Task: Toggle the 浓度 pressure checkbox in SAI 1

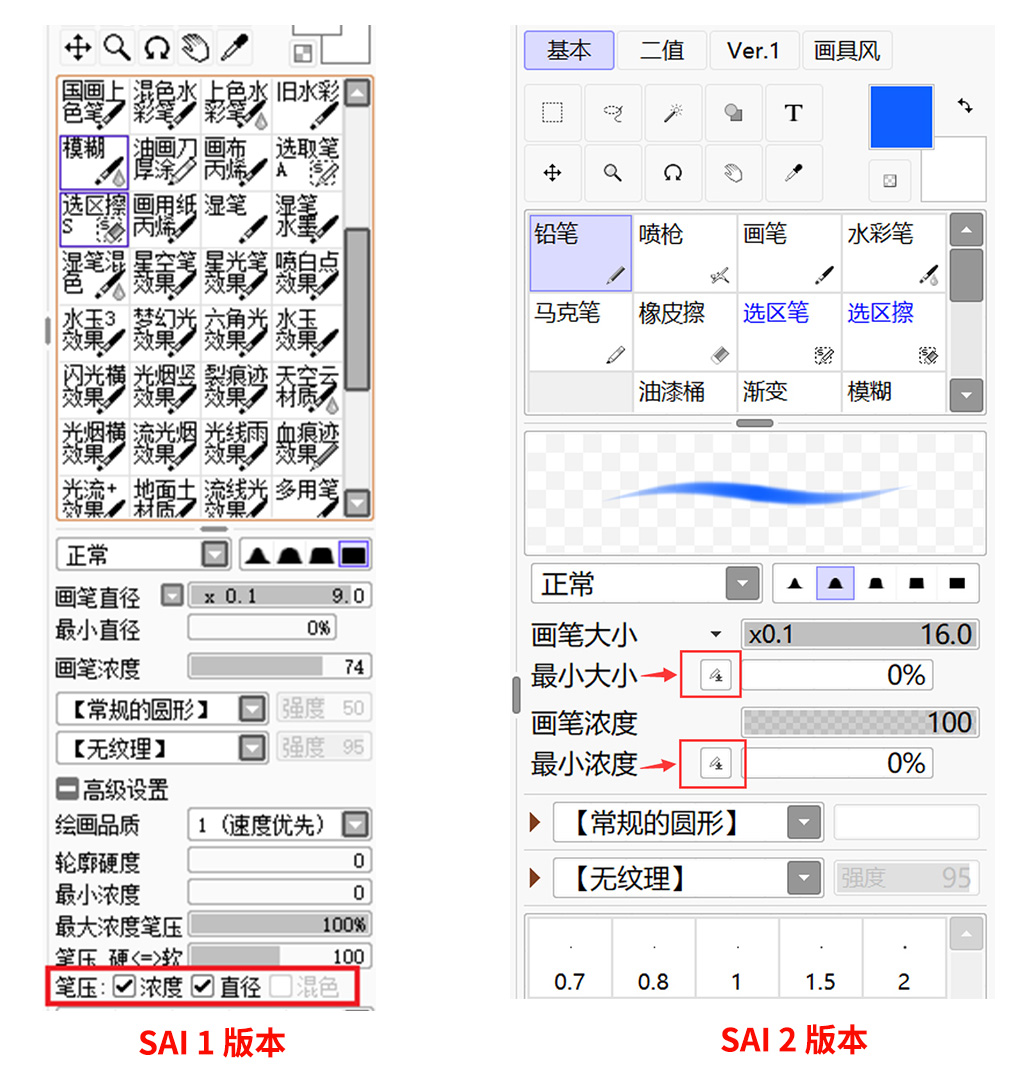Action: 124,986
